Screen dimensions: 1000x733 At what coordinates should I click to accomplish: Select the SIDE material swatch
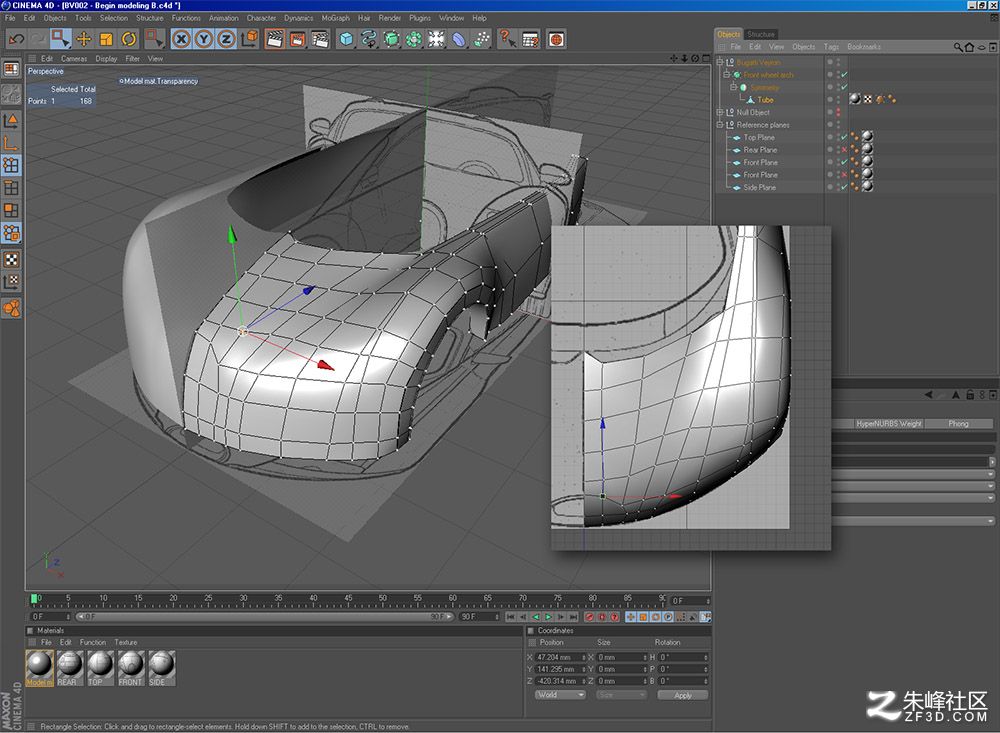[x=161, y=668]
